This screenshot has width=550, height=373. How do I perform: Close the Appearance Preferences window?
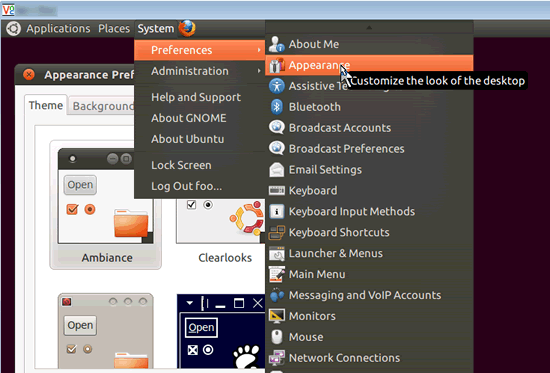(x=29, y=74)
